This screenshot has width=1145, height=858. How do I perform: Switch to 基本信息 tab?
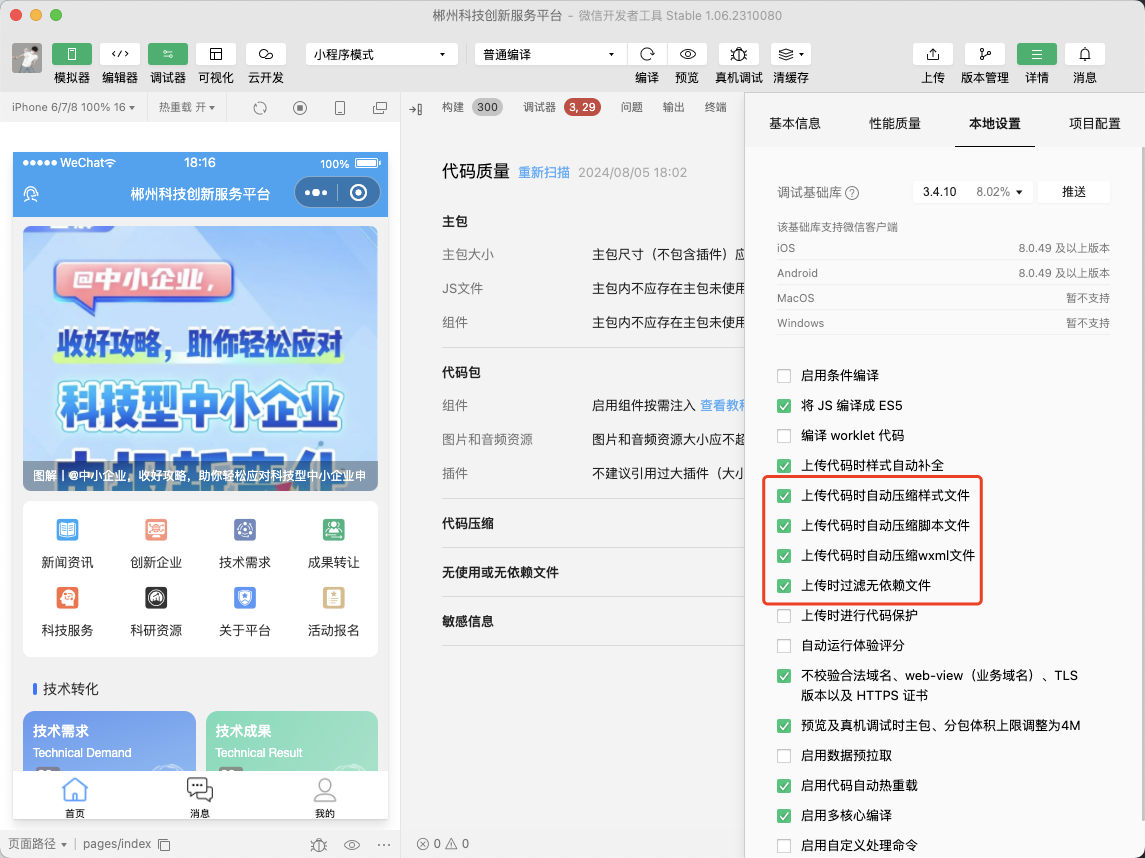coord(794,123)
